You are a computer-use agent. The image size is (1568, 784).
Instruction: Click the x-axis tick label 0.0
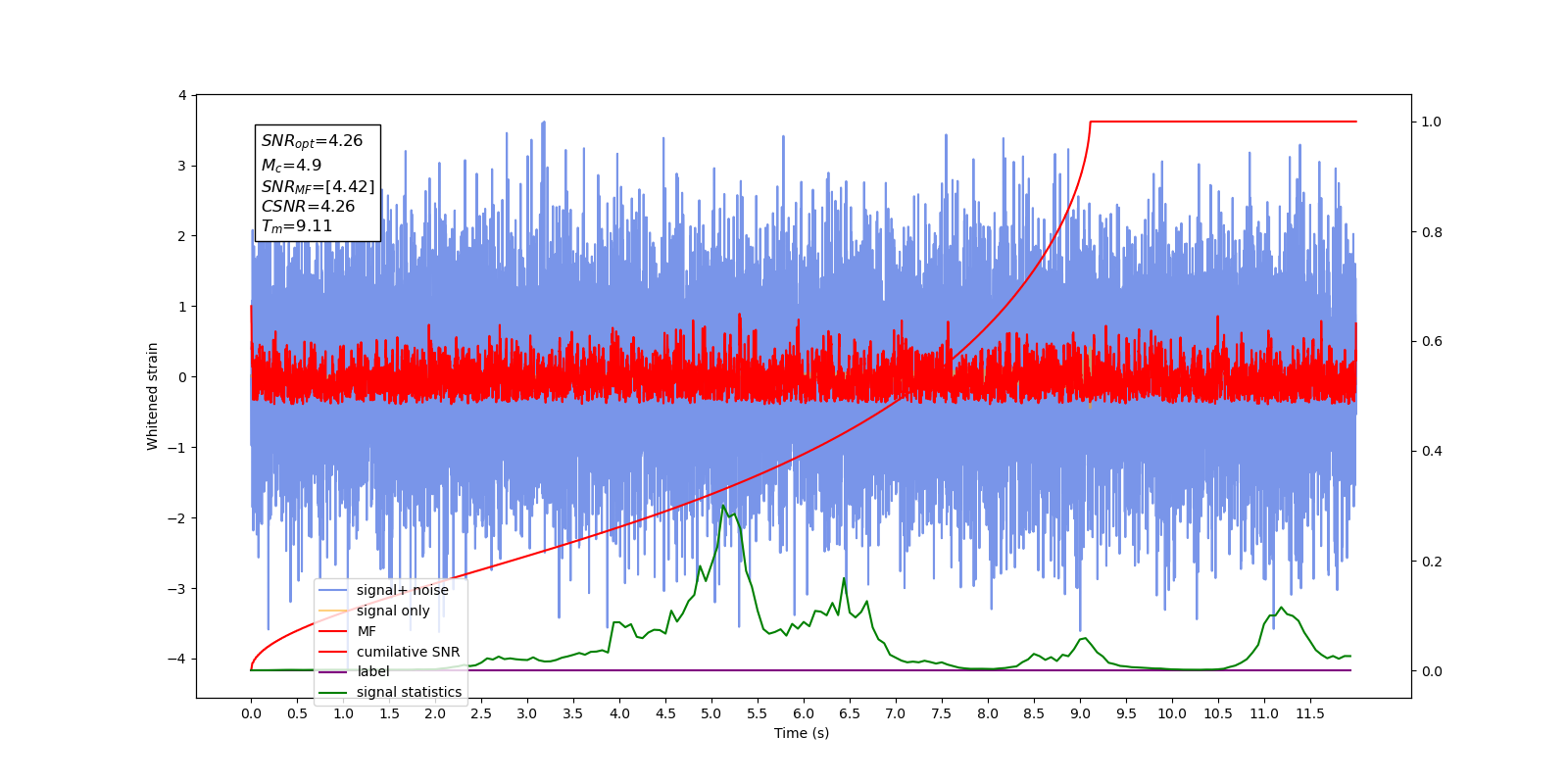tap(251, 713)
